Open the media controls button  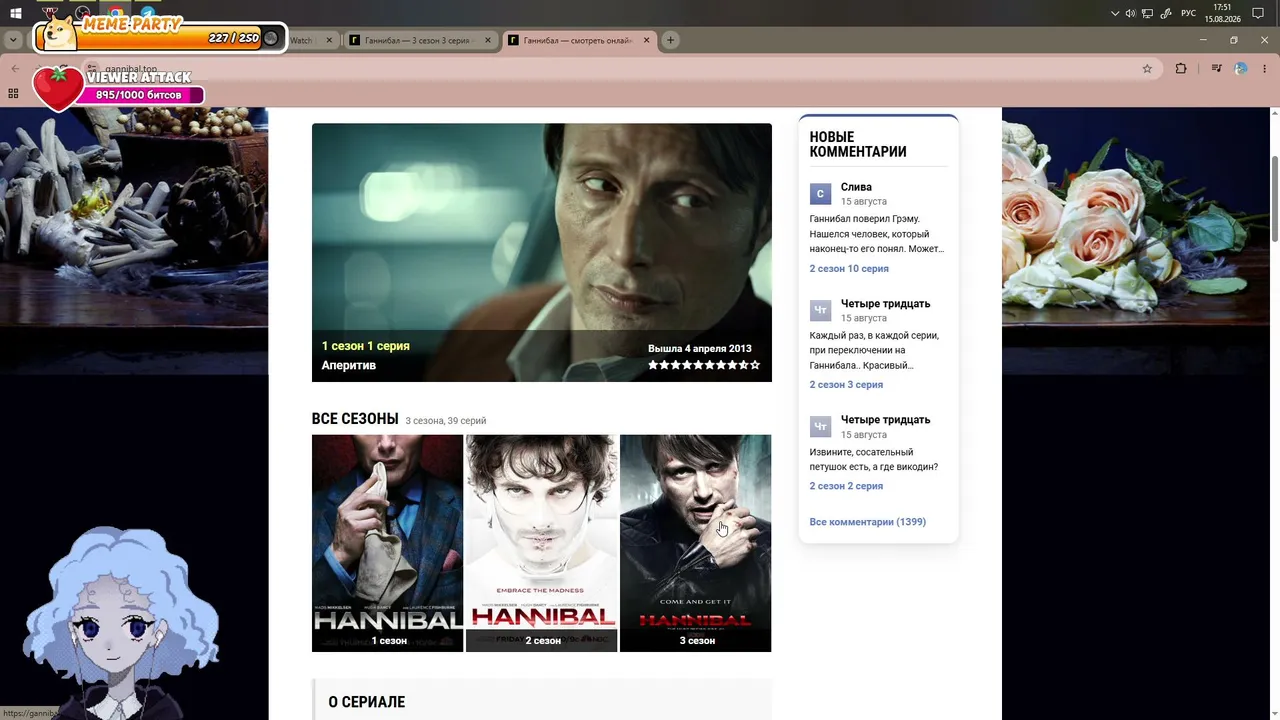click(x=1216, y=68)
